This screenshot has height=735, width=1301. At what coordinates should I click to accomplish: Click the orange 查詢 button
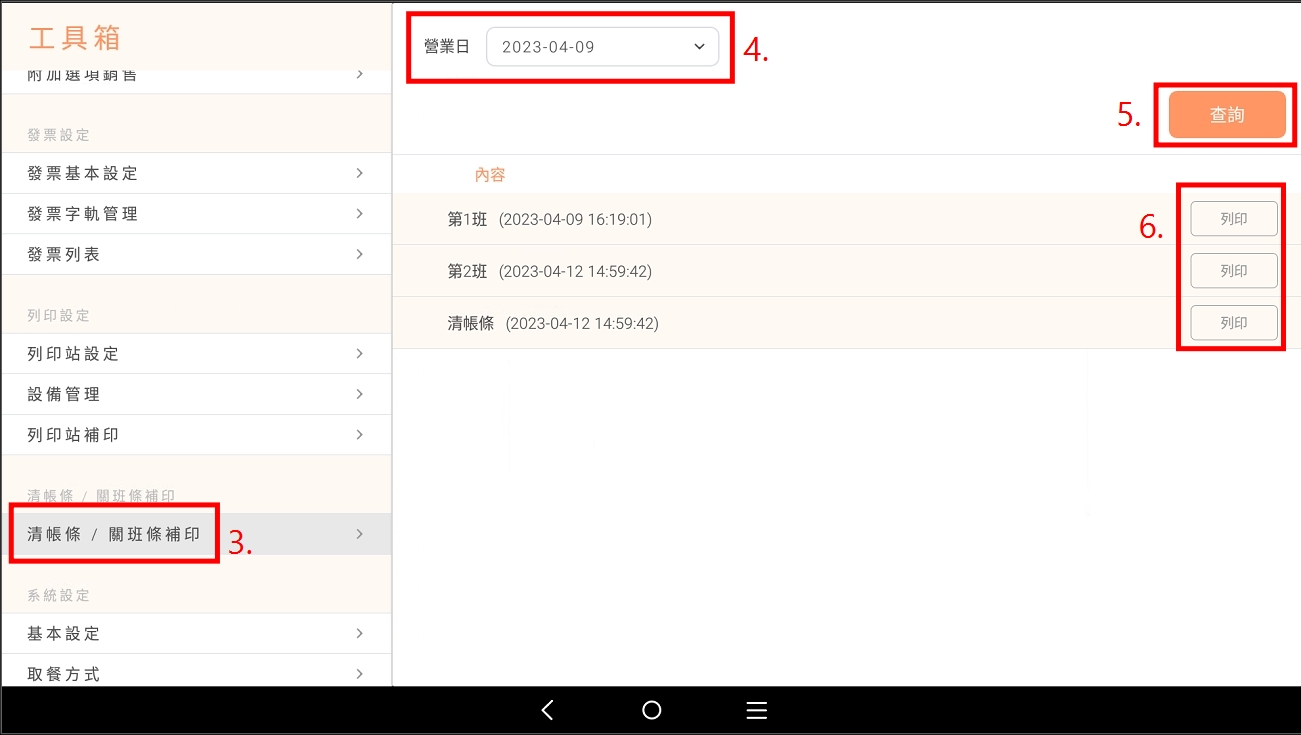click(x=1226, y=115)
